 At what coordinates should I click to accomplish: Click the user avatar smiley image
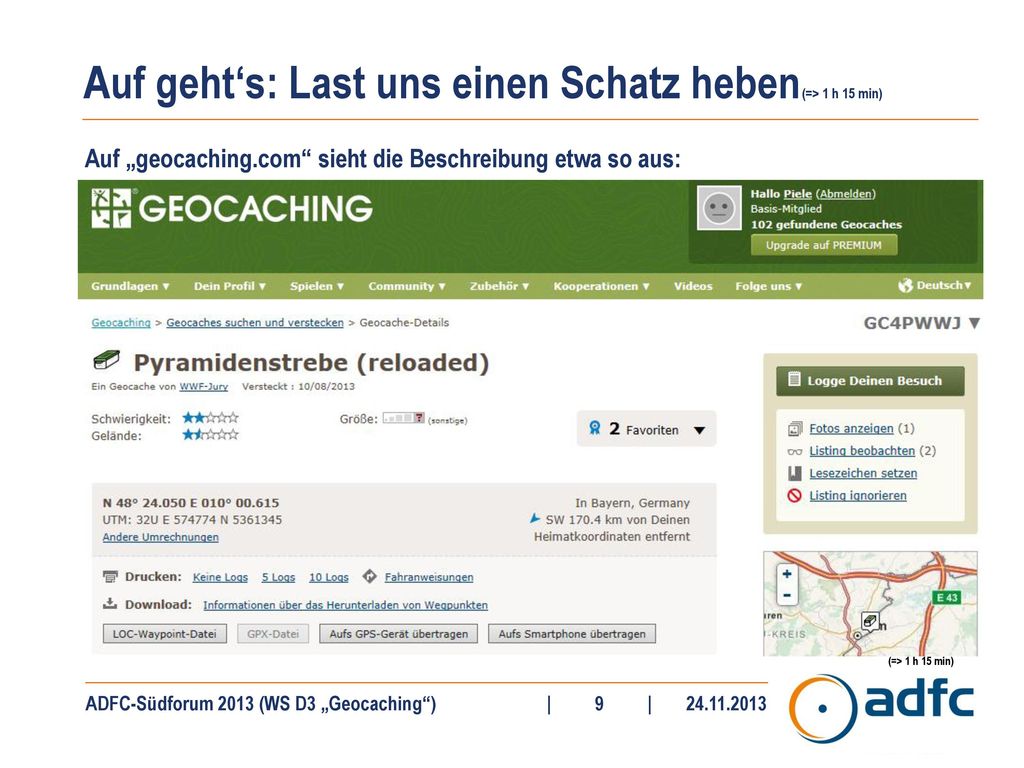(x=719, y=208)
